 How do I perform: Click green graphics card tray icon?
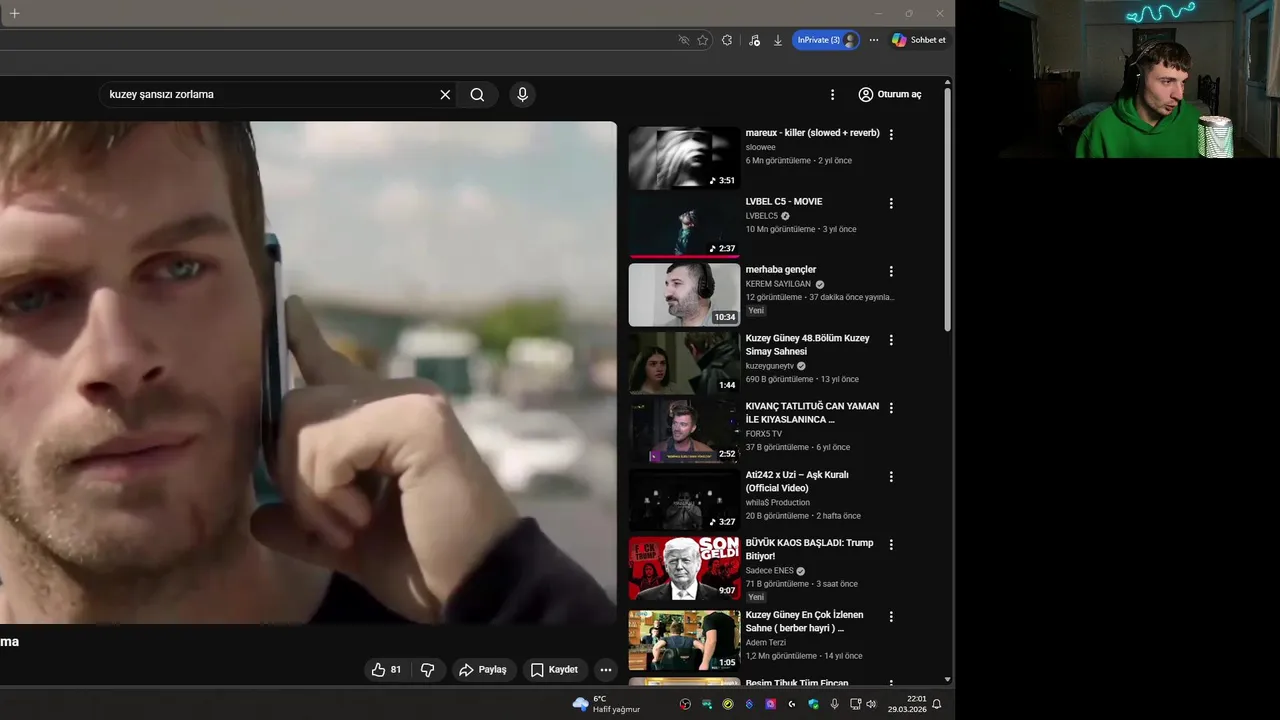707,704
